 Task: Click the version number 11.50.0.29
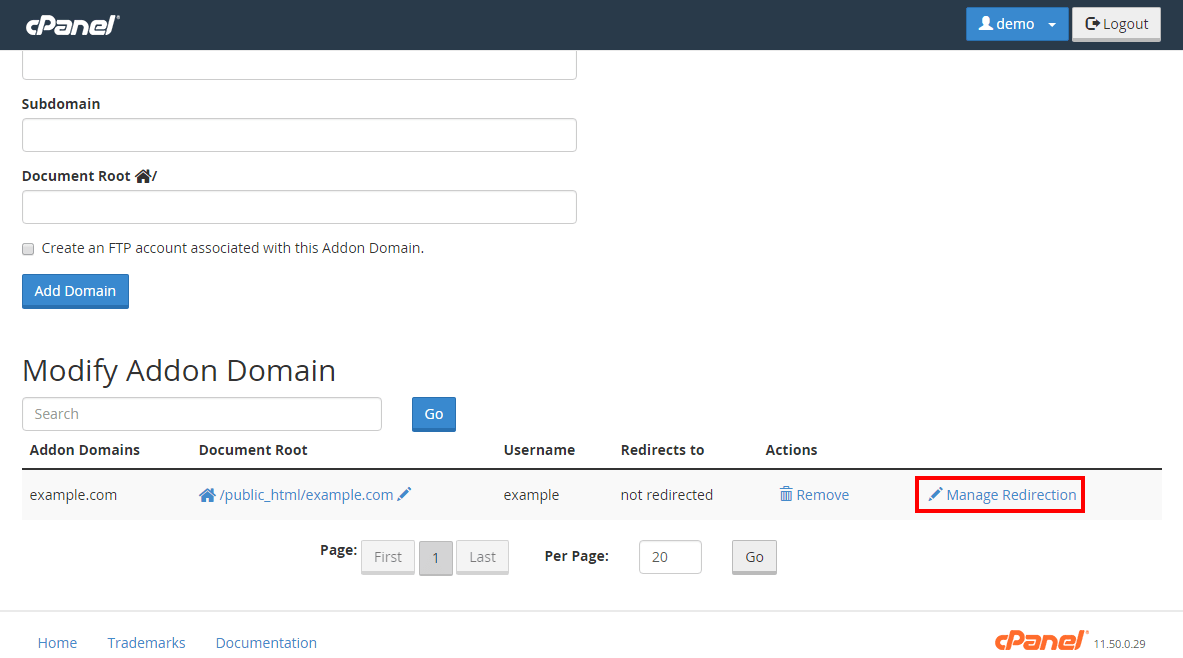(1120, 644)
